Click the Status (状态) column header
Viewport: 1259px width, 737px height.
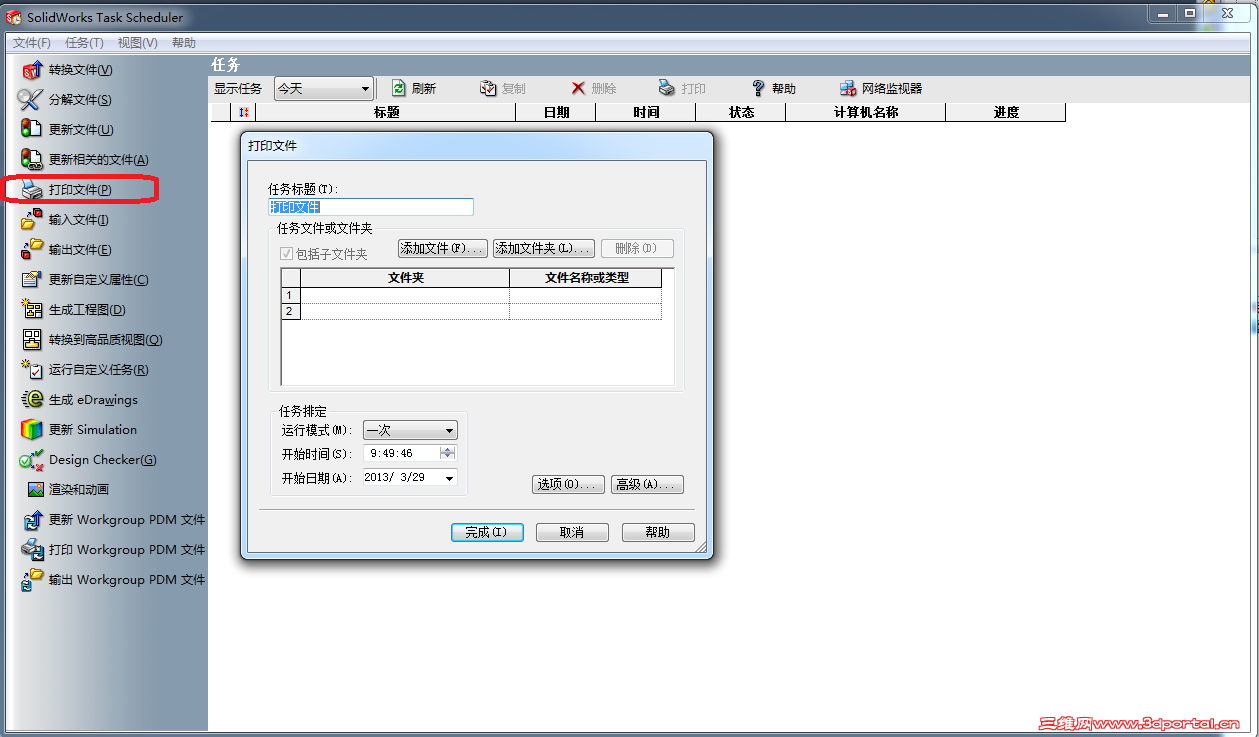(741, 112)
